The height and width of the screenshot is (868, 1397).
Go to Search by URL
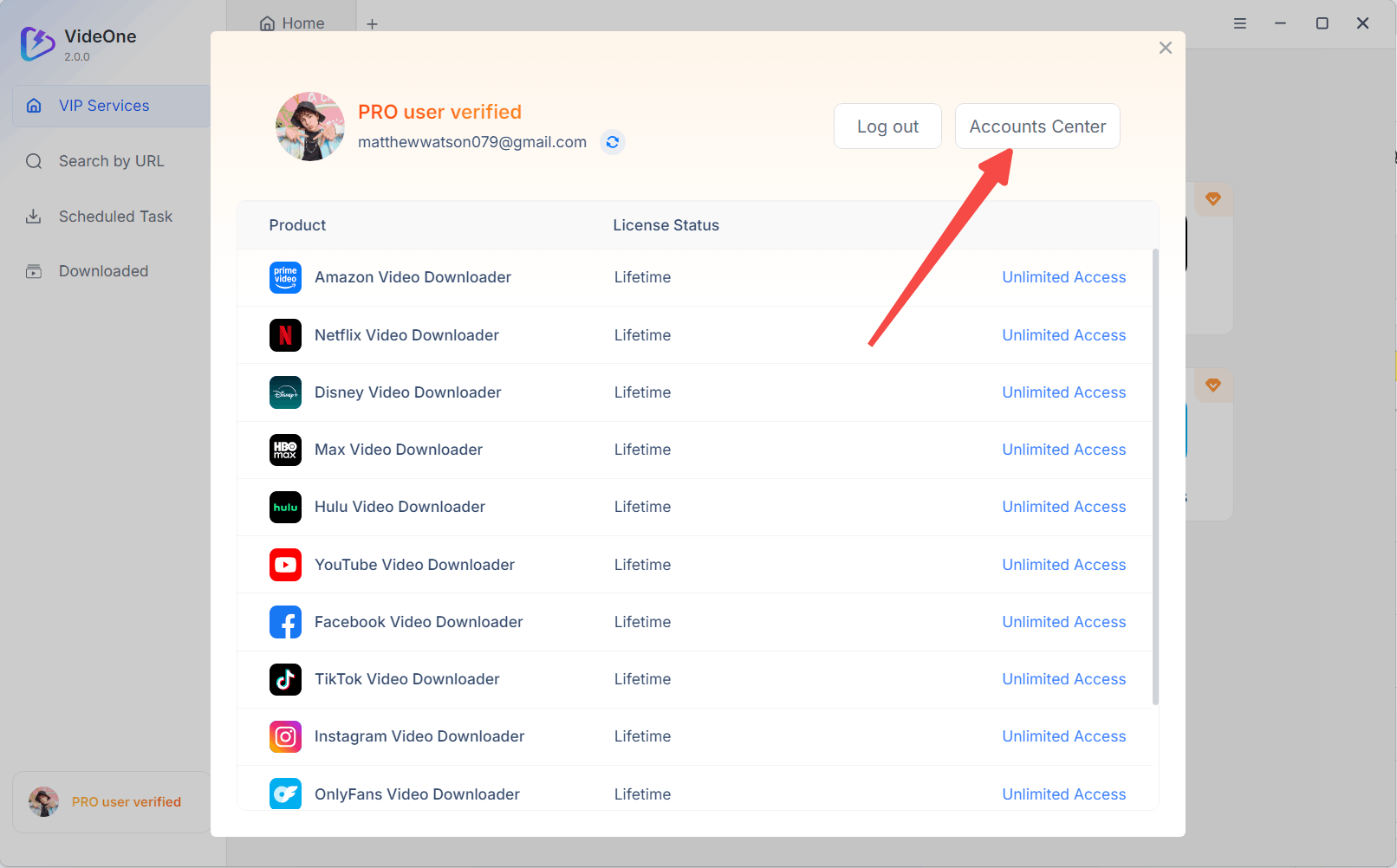[x=111, y=161]
